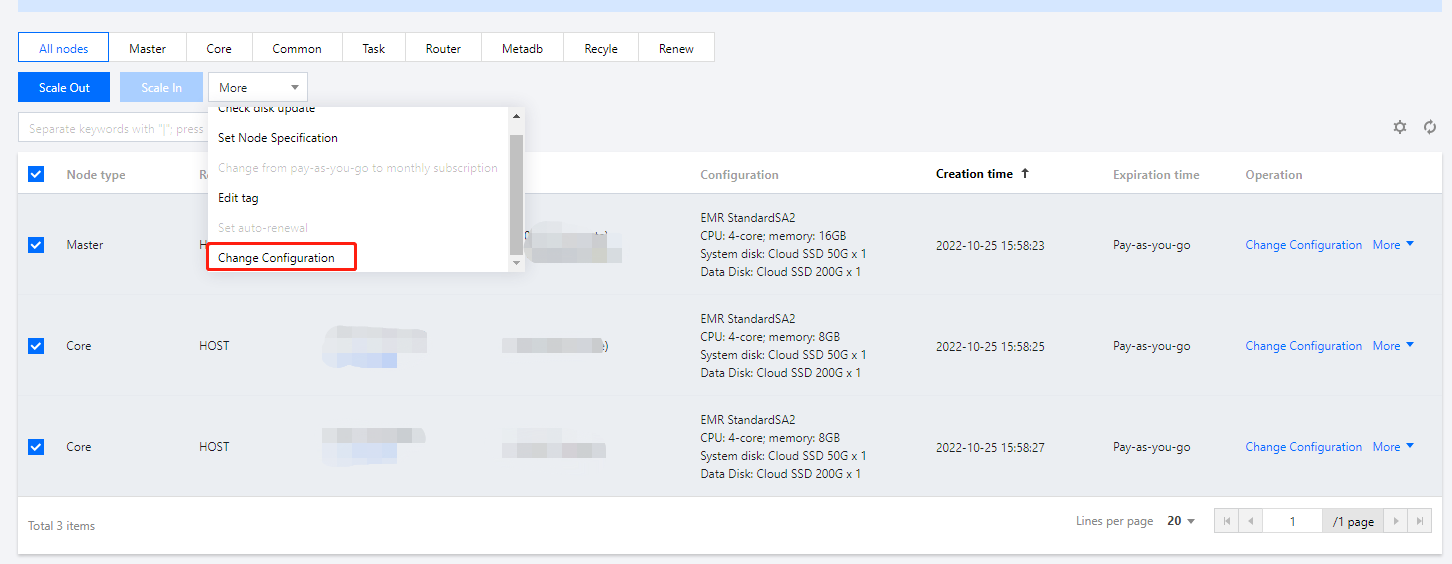Screen dimensions: 1452x564
Task: Refresh the node list
Action: click(x=1430, y=127)
